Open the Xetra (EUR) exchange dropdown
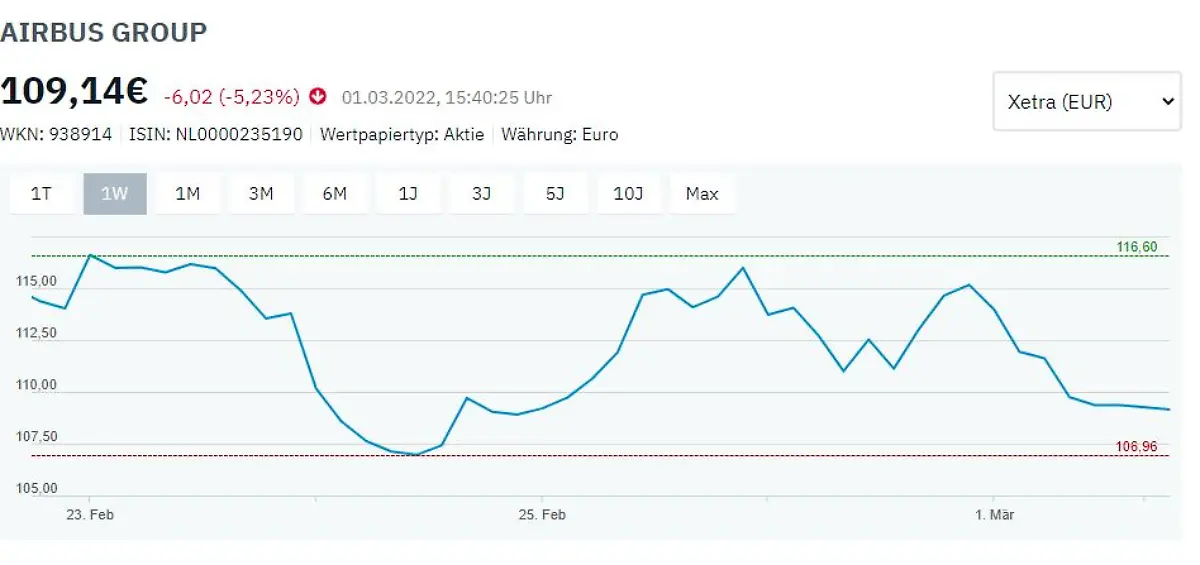The image size is (1200, 565). pos(1086,101)
